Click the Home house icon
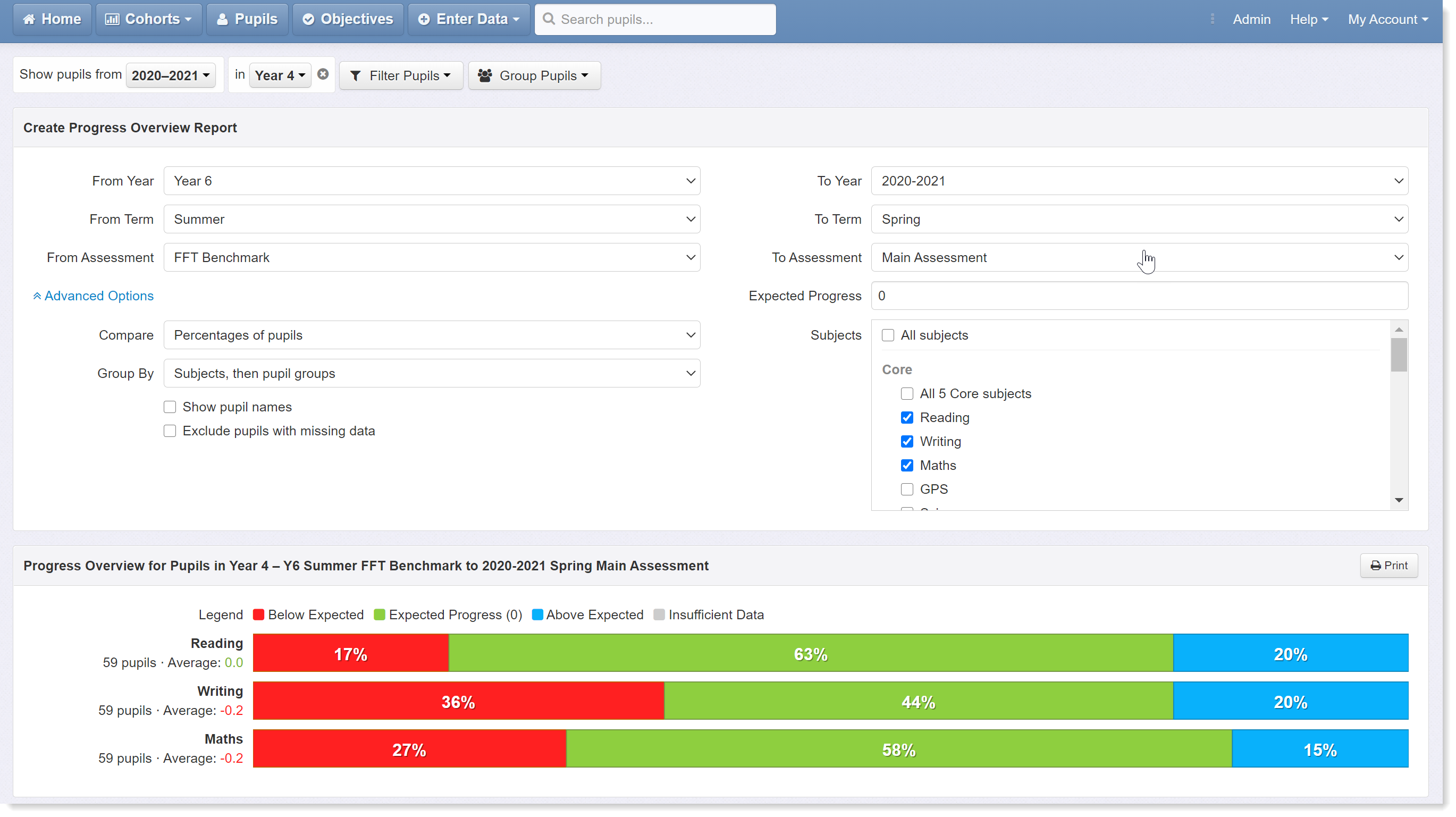The width and height of the screenshot is (1456, 817). click(x=29, y=19)
